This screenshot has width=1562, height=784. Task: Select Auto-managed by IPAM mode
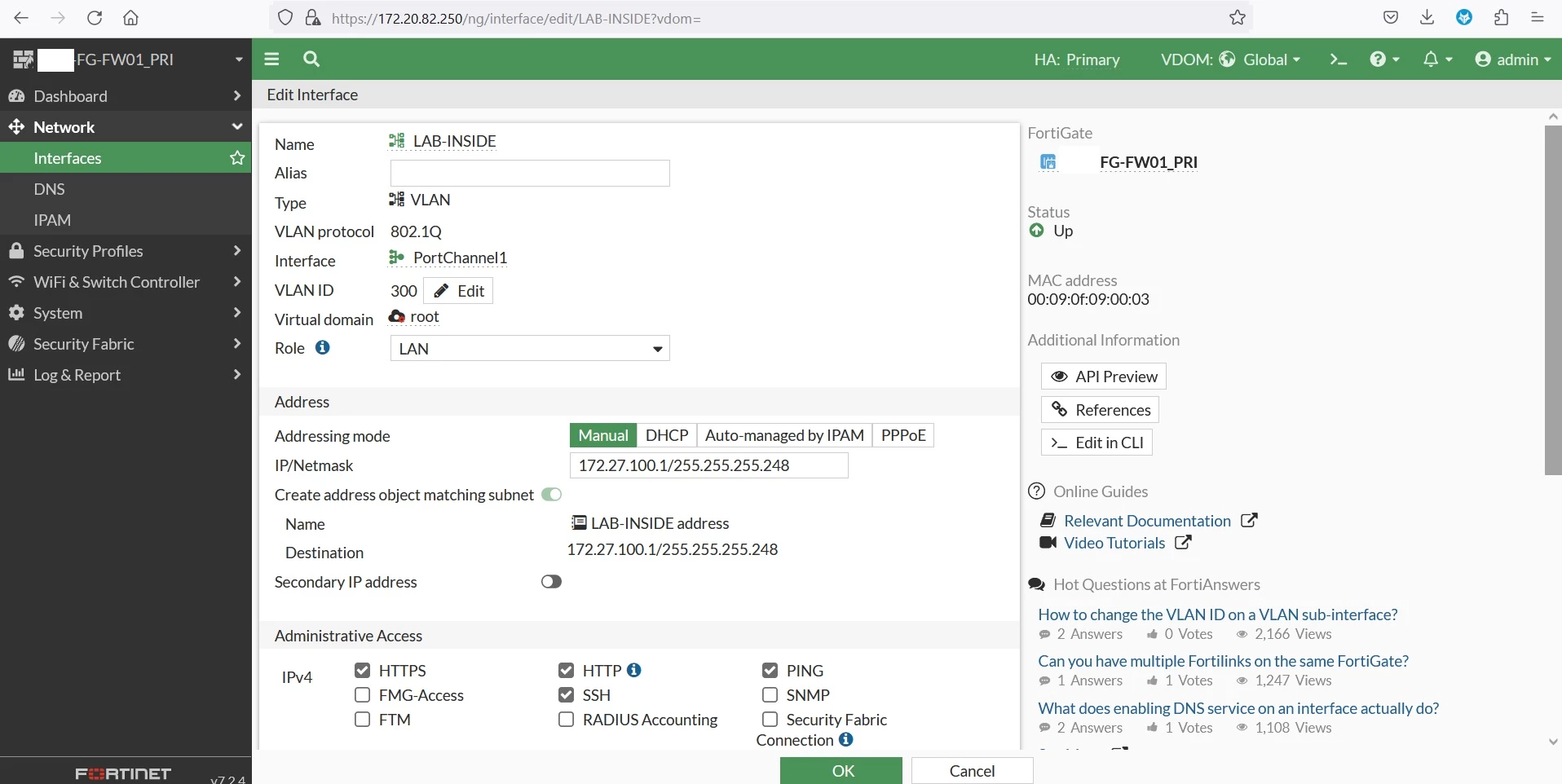784,435
